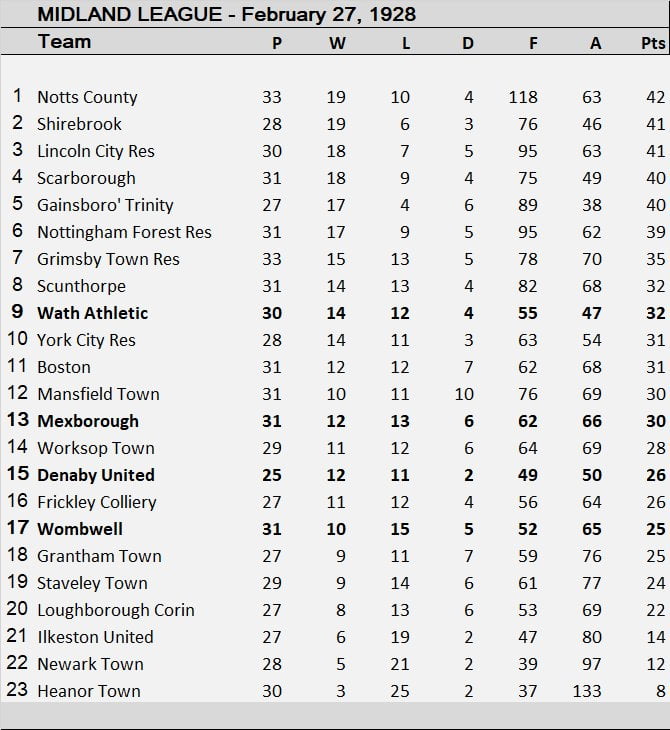Image resolution: width=670 pixels, height=730 pixels.
Task: Select Gainsboro' Trinity in the table
Action: pyautogui.click(x=105, y=205)
